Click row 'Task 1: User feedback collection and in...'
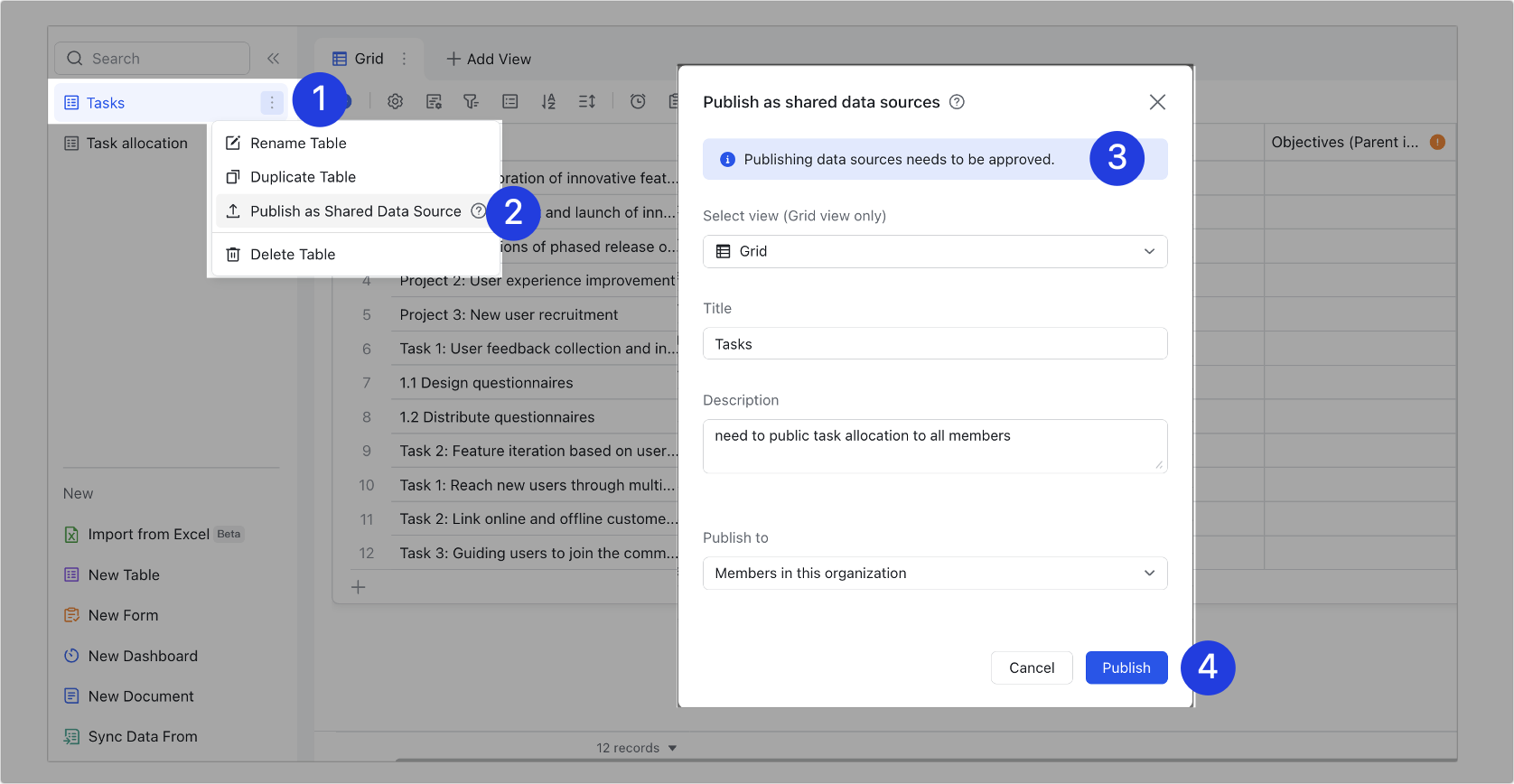Viewport: 1514px width, 784px height. [537, 349]
